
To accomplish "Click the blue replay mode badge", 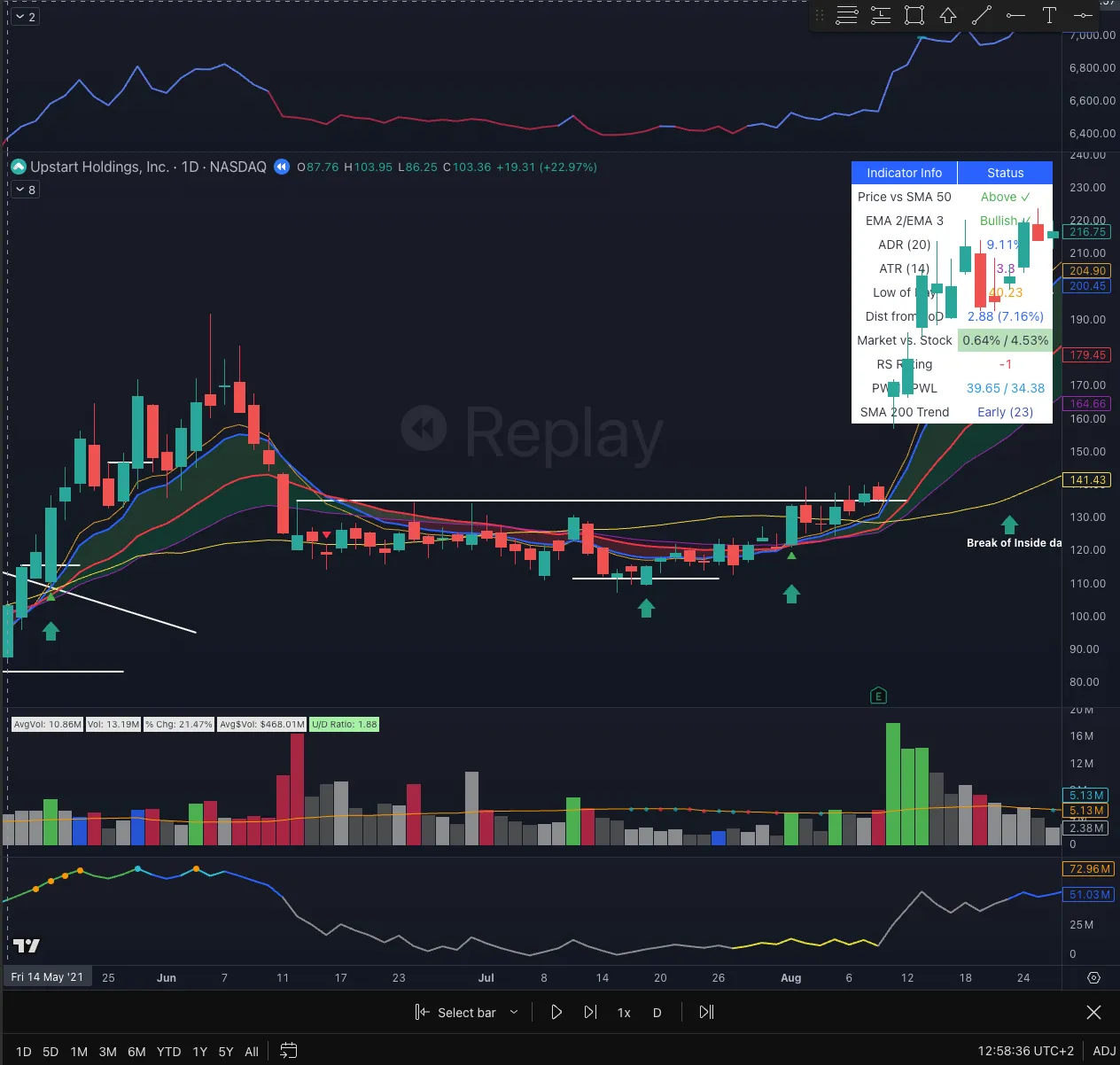I will point(282,167).
